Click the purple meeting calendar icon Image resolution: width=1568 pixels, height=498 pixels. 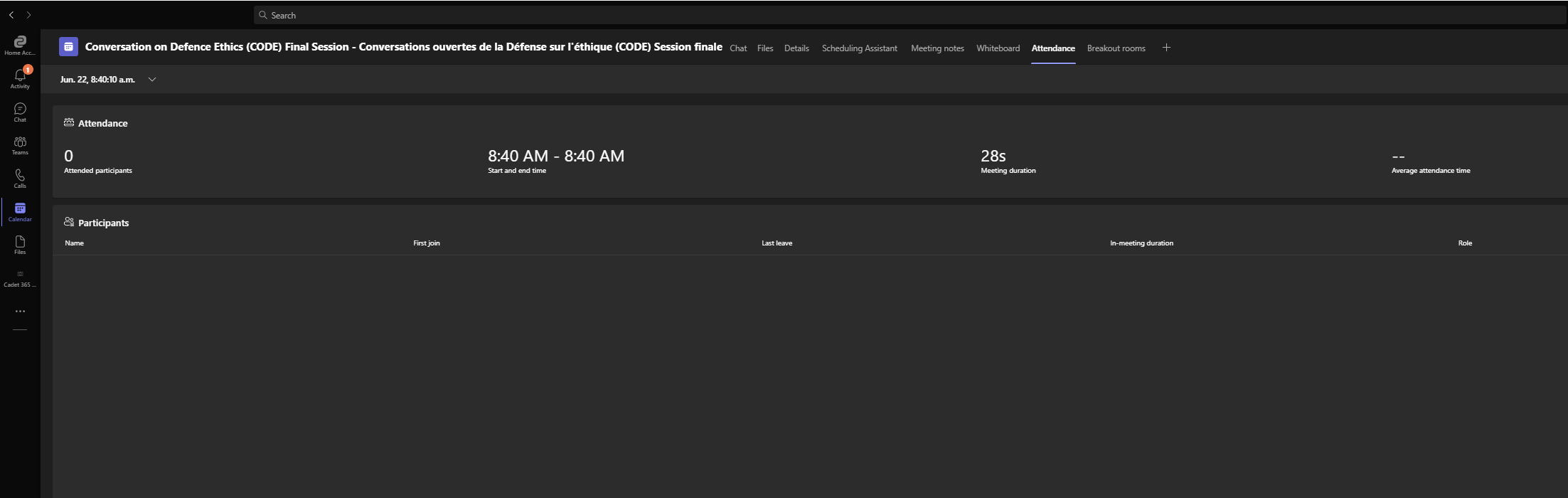pyautogui.click(x=68, y=47)
